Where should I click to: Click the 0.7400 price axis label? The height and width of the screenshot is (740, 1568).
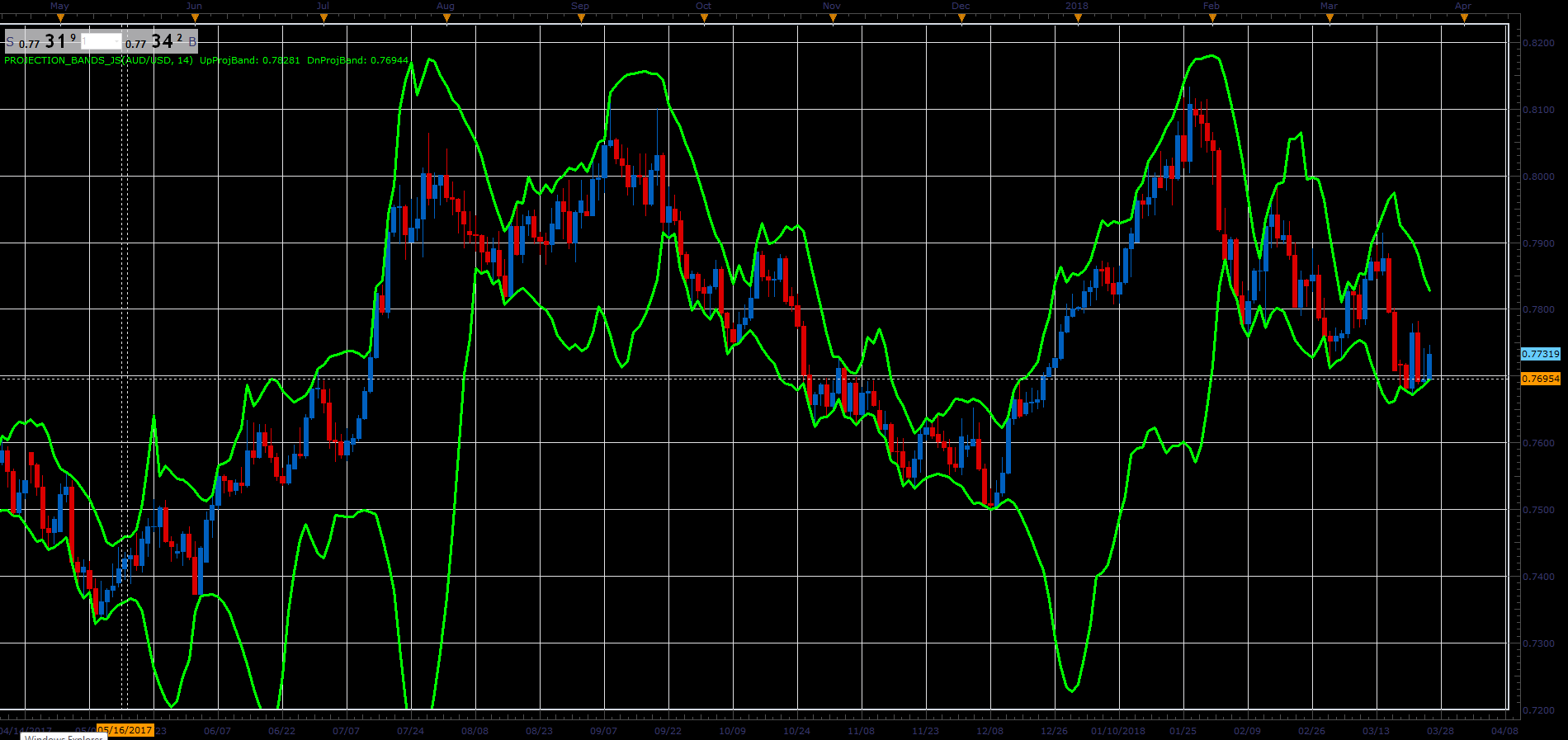1538,577
